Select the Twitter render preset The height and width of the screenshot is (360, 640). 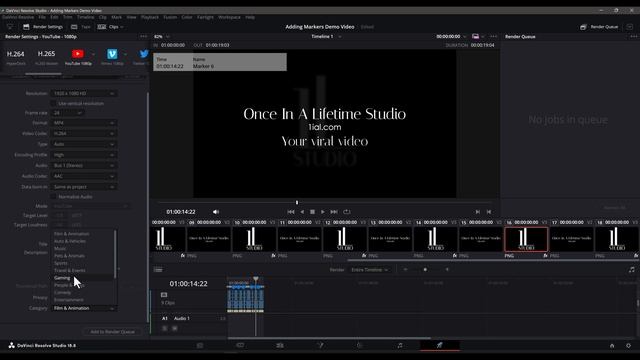click(x=143, y=57)
